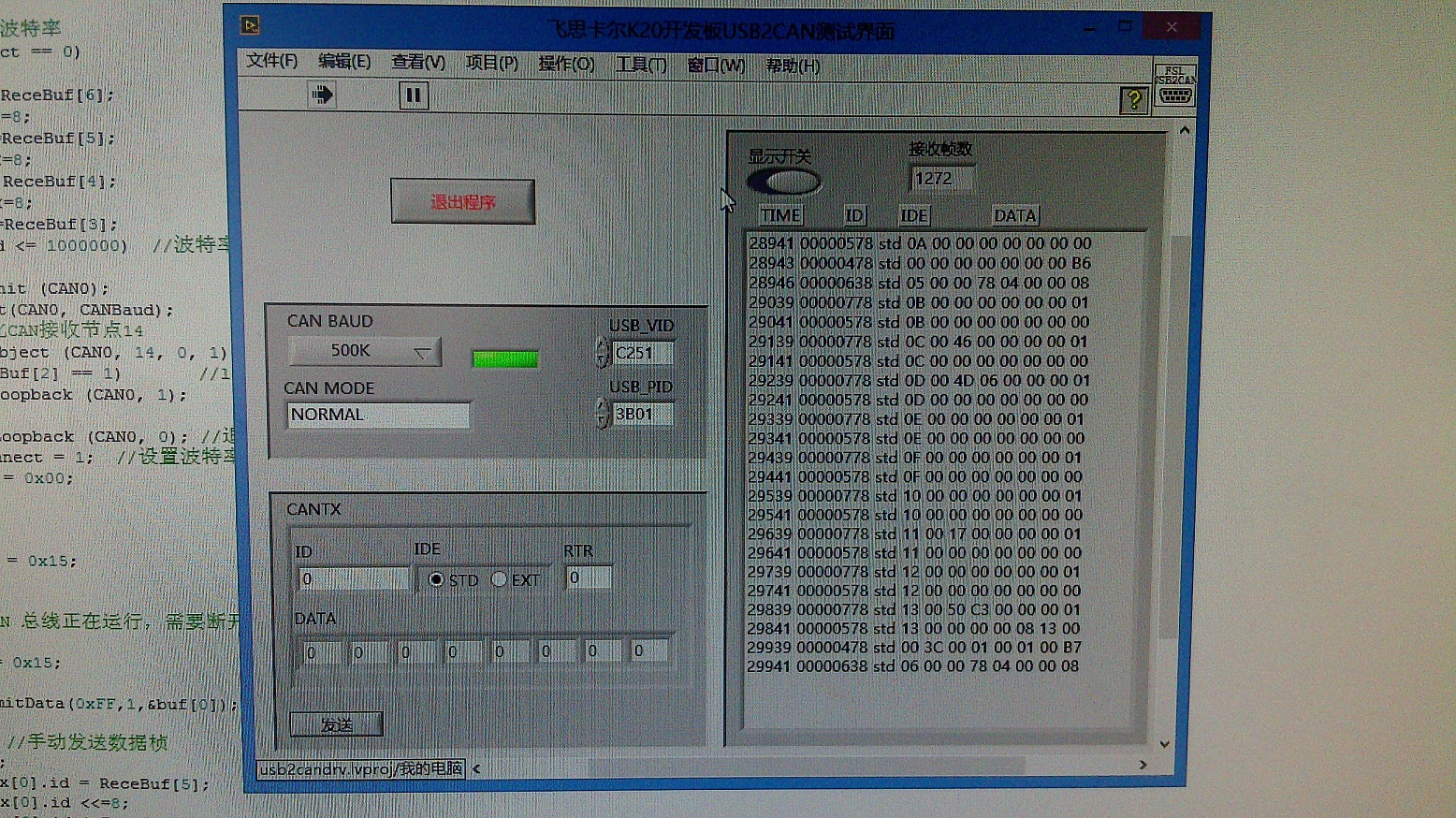Click the FSL USB2CAN VI icon
This screenshot has width=1456, height=818.
coord(1175,85)
